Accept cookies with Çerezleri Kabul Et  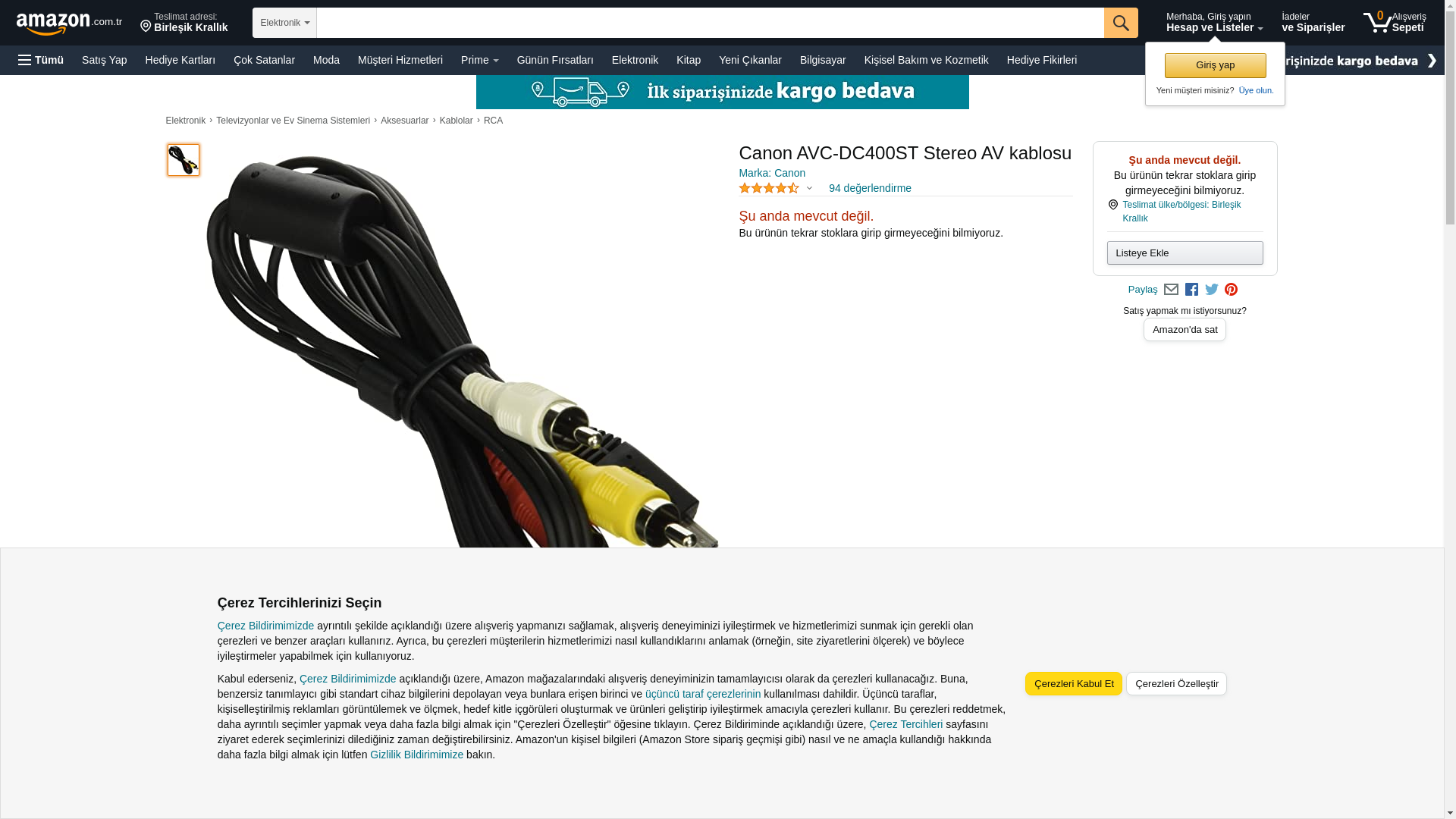coord(1074,683)
